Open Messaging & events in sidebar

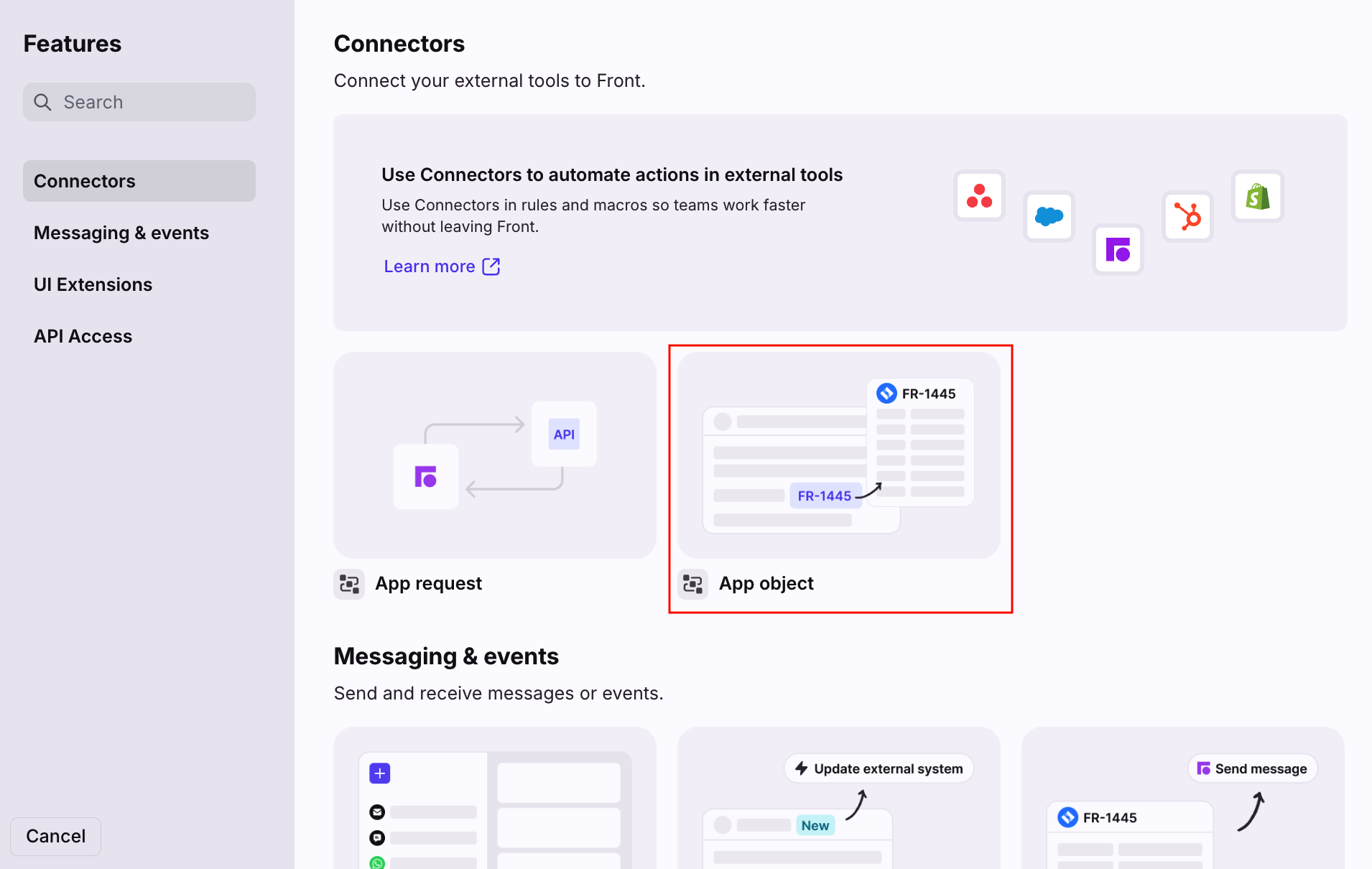tap(121, 233)
